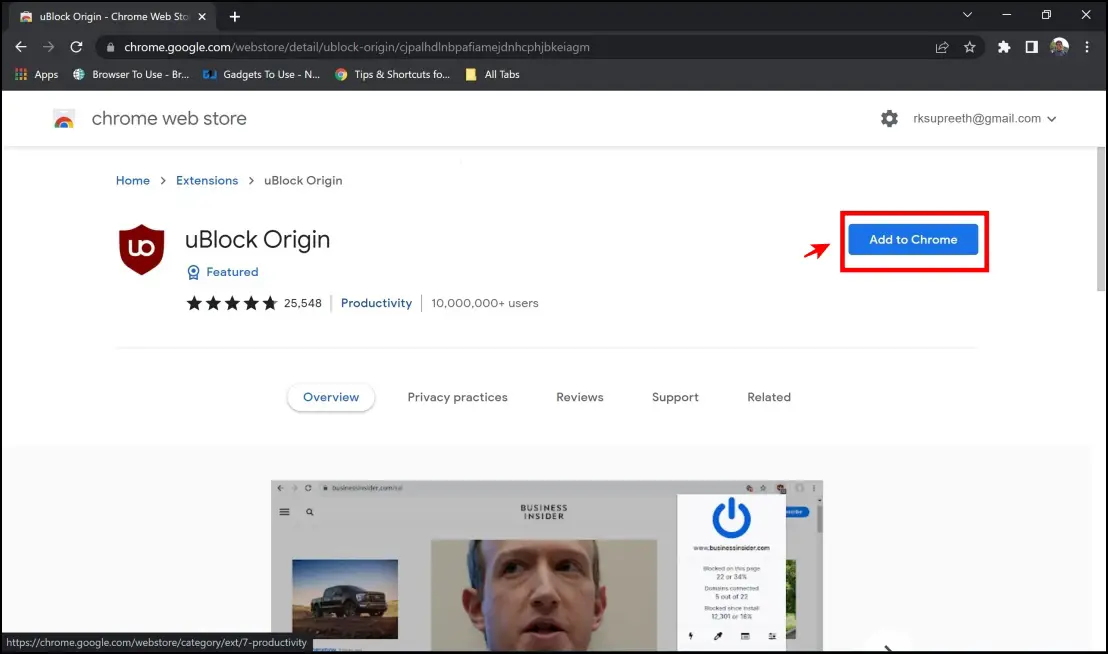Image resolution: width=1108 pixels, height=654 pixels.
Task: Click the browser forward arrow
Action: click(48, 47)
